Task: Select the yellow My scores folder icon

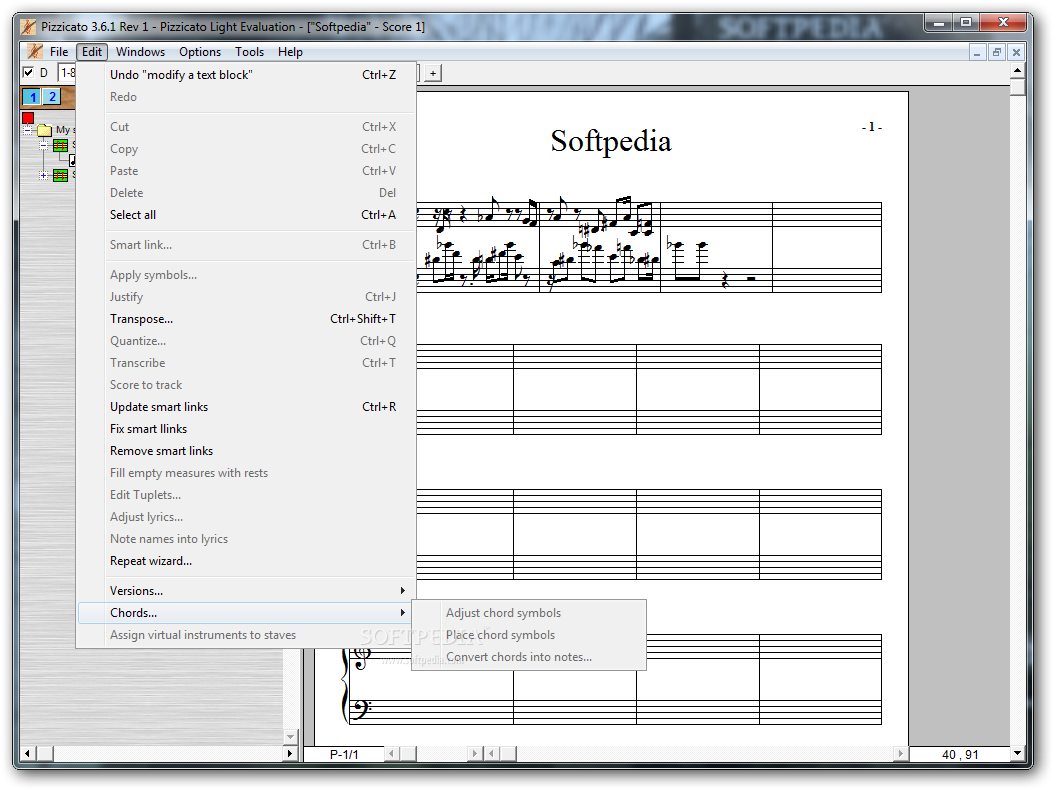Action: [x=44, y=130]
